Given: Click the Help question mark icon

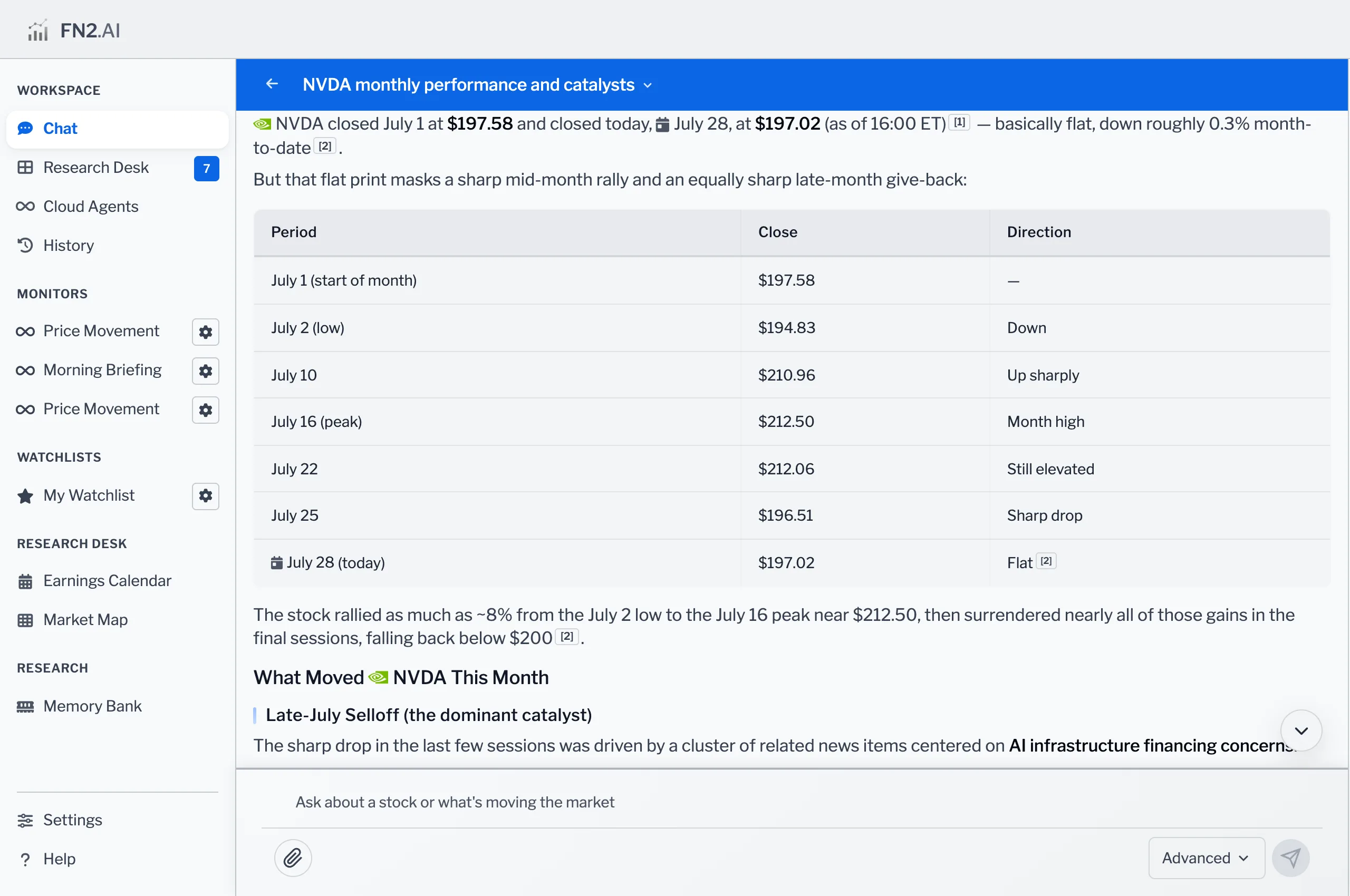Looking at the screenshot, I should tap(25, 859).
